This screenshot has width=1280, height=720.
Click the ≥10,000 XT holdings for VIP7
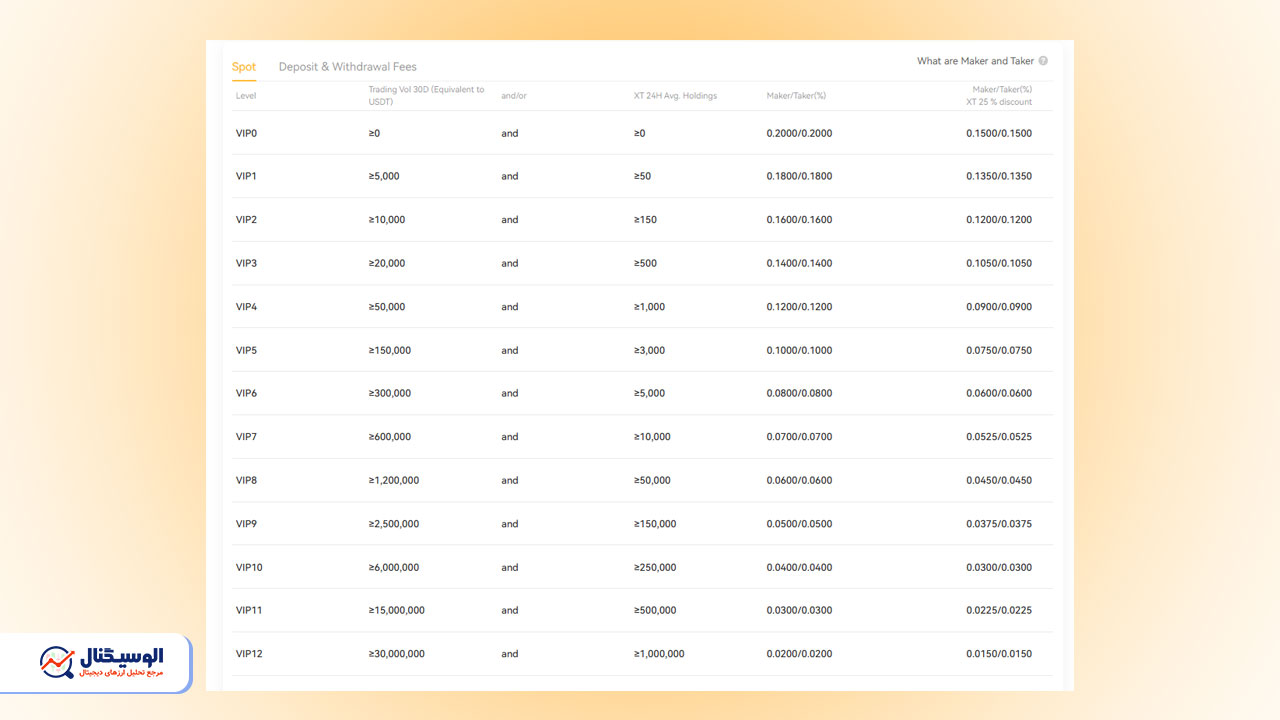coord(652,437)
